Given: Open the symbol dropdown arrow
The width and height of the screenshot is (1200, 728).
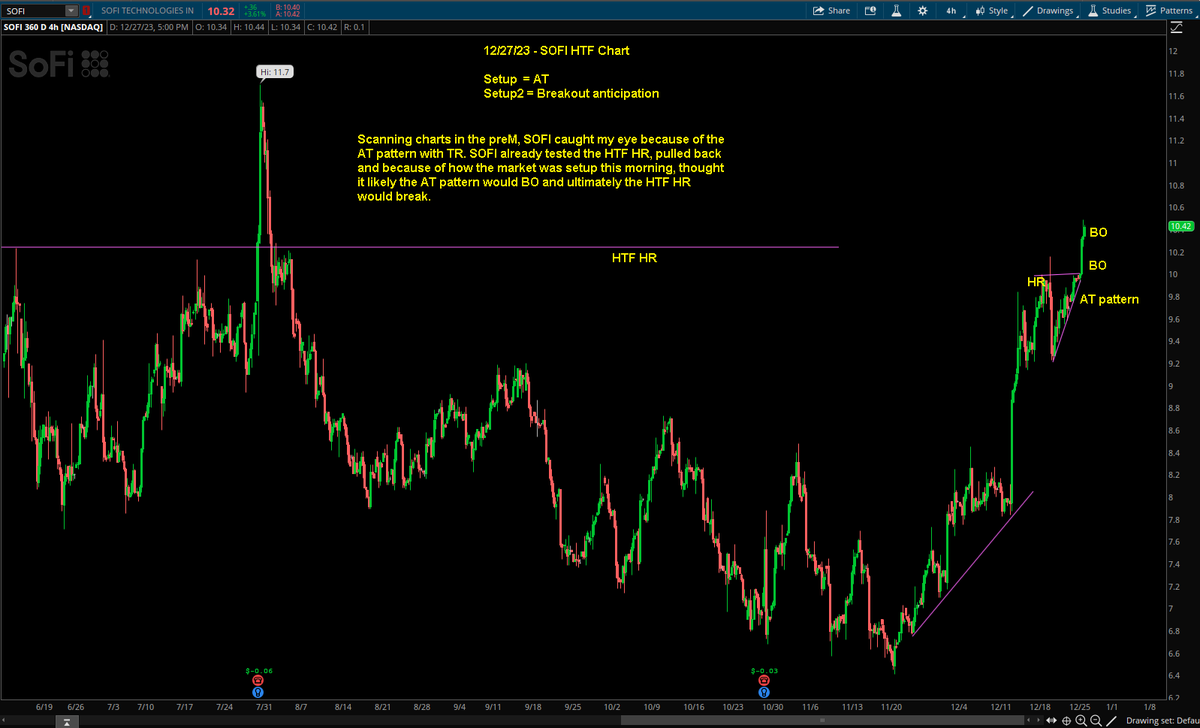Looking at the screenshot, I should pos(70,10).
